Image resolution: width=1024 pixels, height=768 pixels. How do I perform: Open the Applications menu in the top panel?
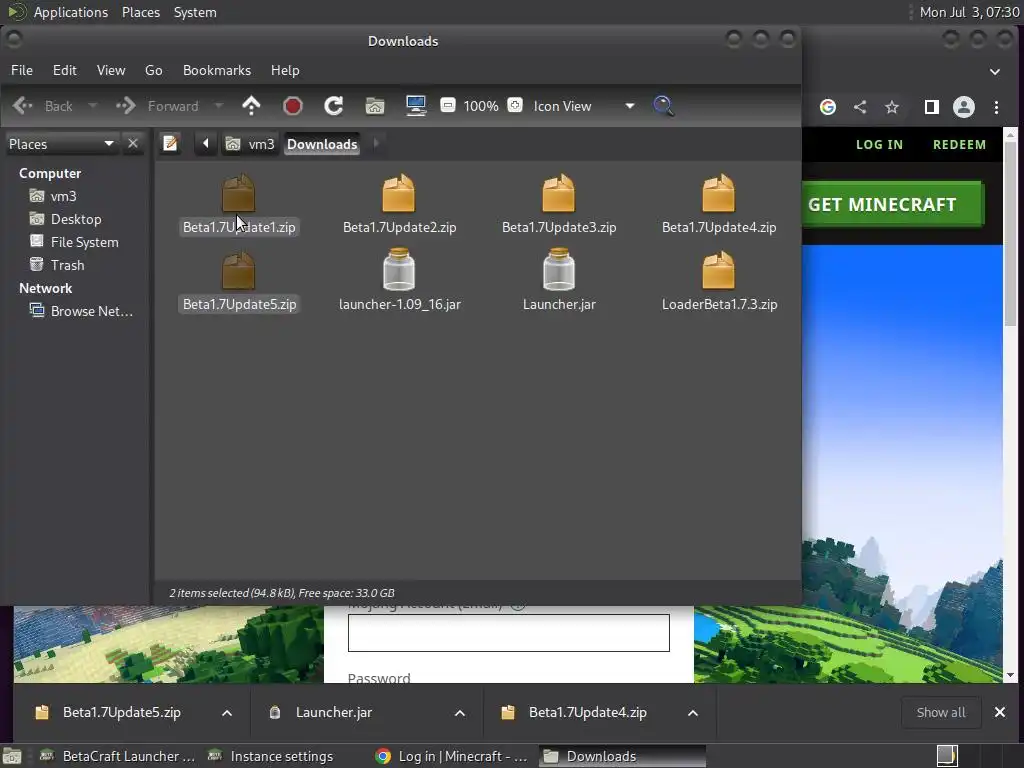click(x=71, y=12)
